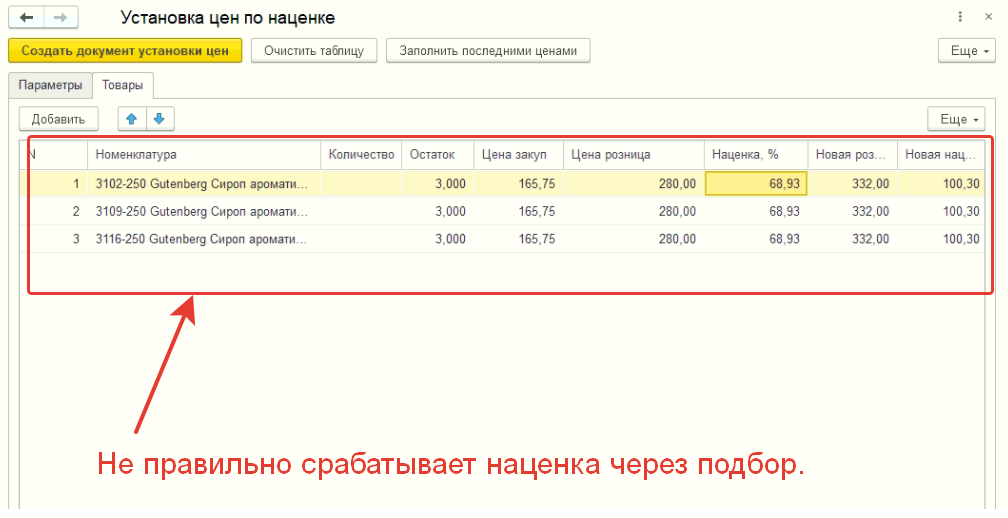Image resolution: width=1008 pixels, height=518 pixels.
Task: Switch to the Параметры tab
Action: (50, 85)
